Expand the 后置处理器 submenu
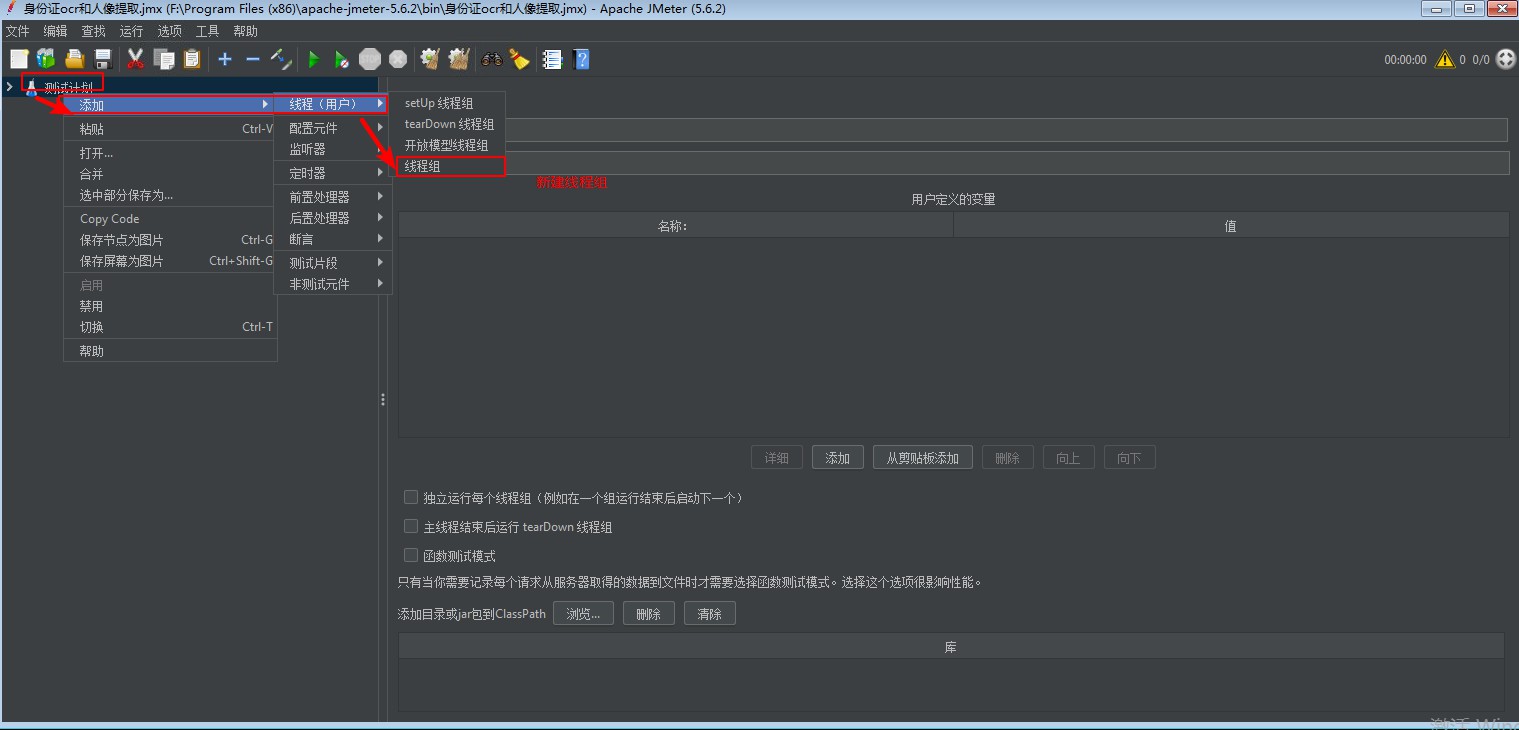This screenshot has width=1519, height=730. [x=332, y=218]
